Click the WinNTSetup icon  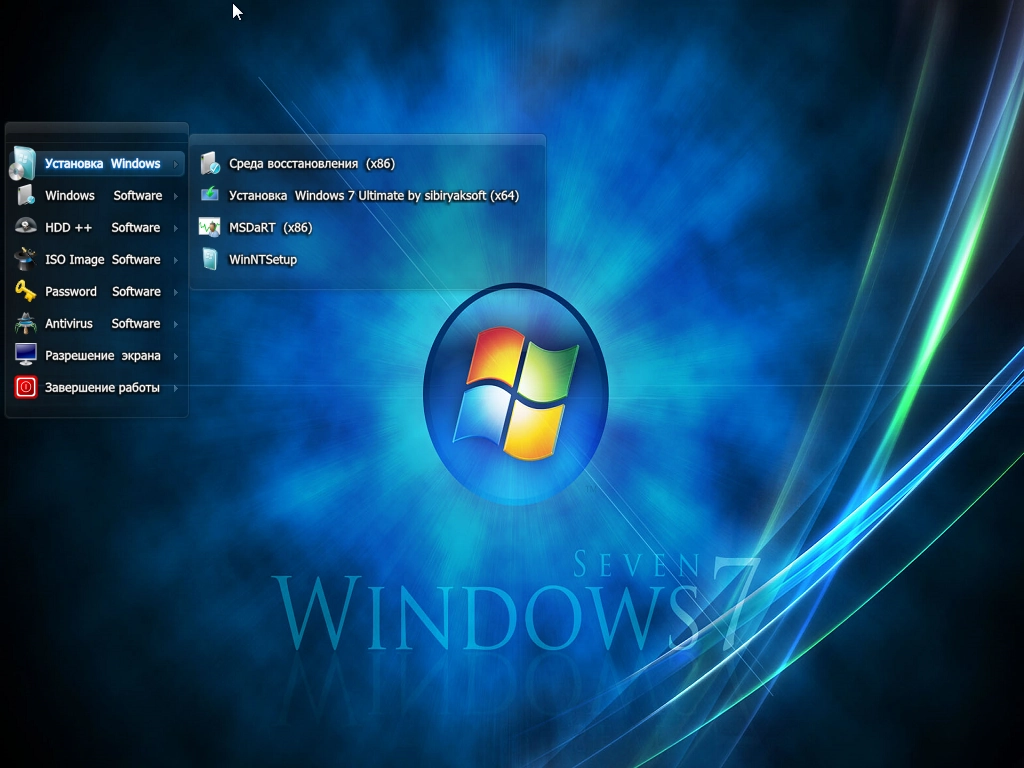click(210, 259)
